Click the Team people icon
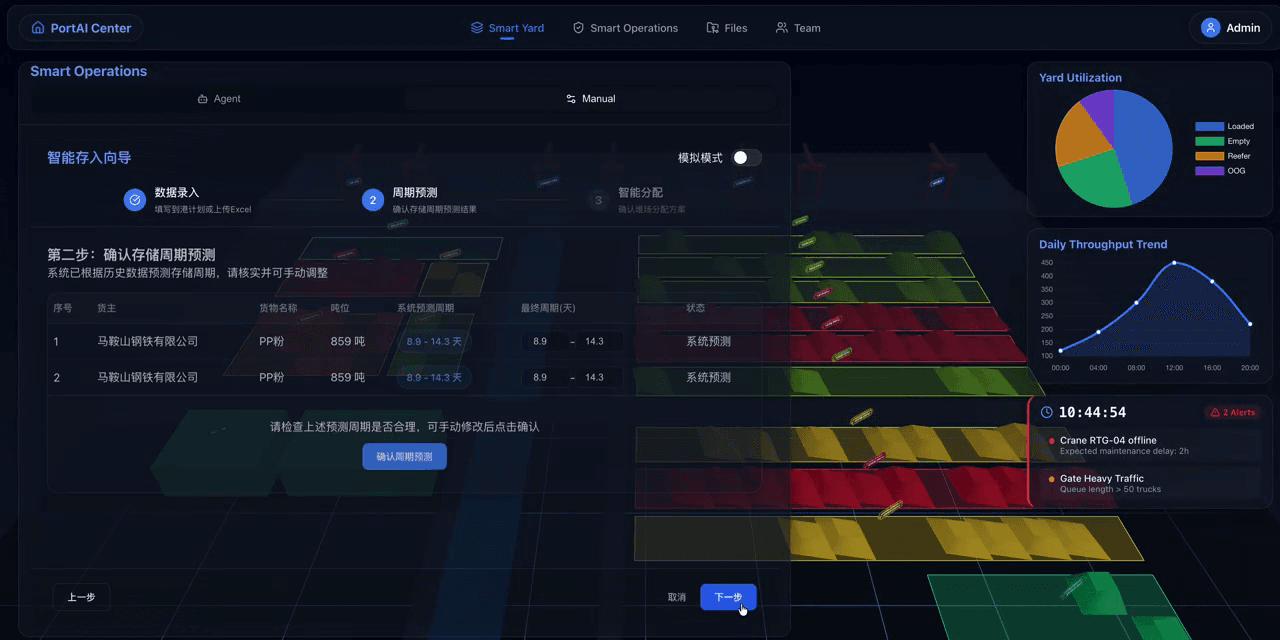The width and height of the screenshot is (1280, 640). pos(781,28)
